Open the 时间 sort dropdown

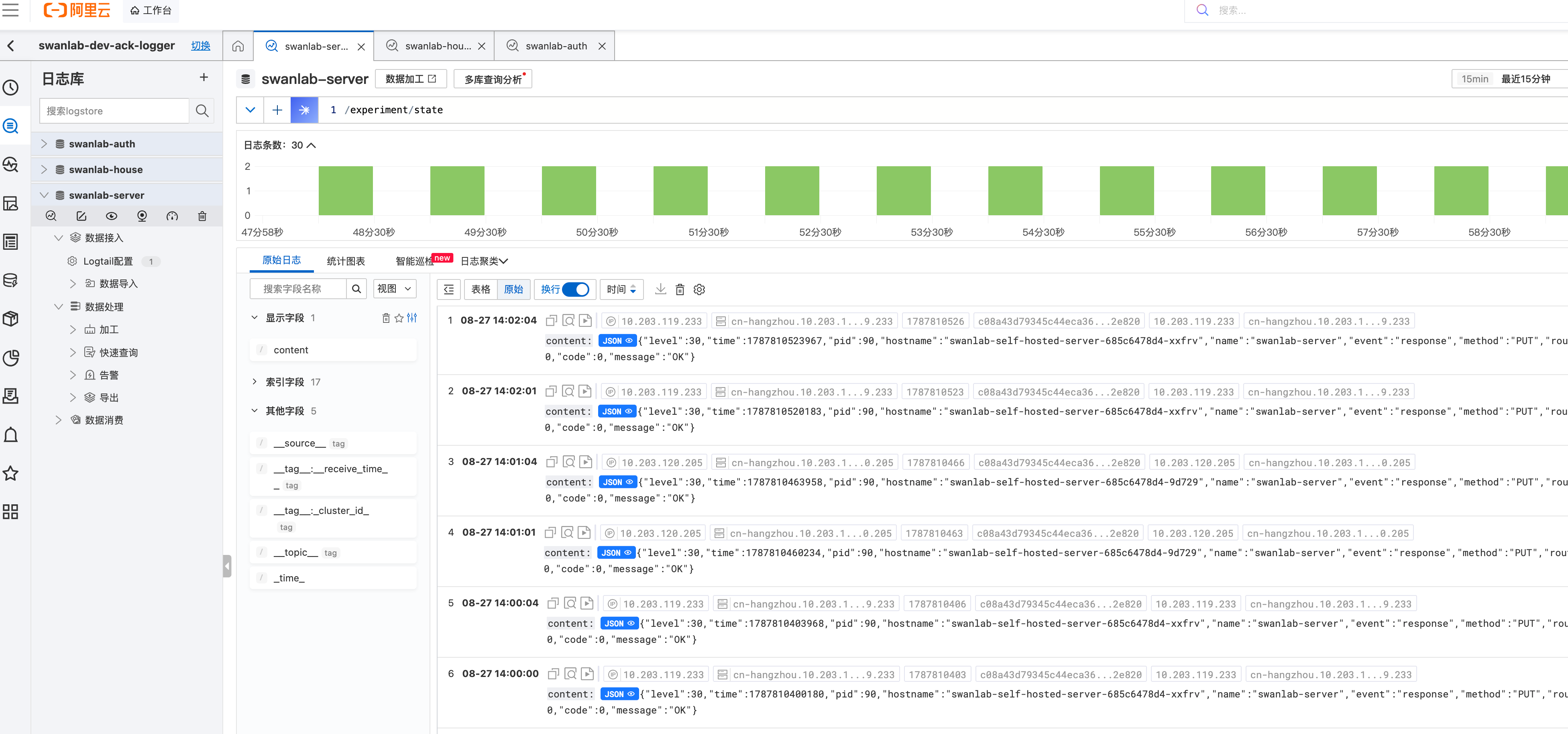coord(621,290)
